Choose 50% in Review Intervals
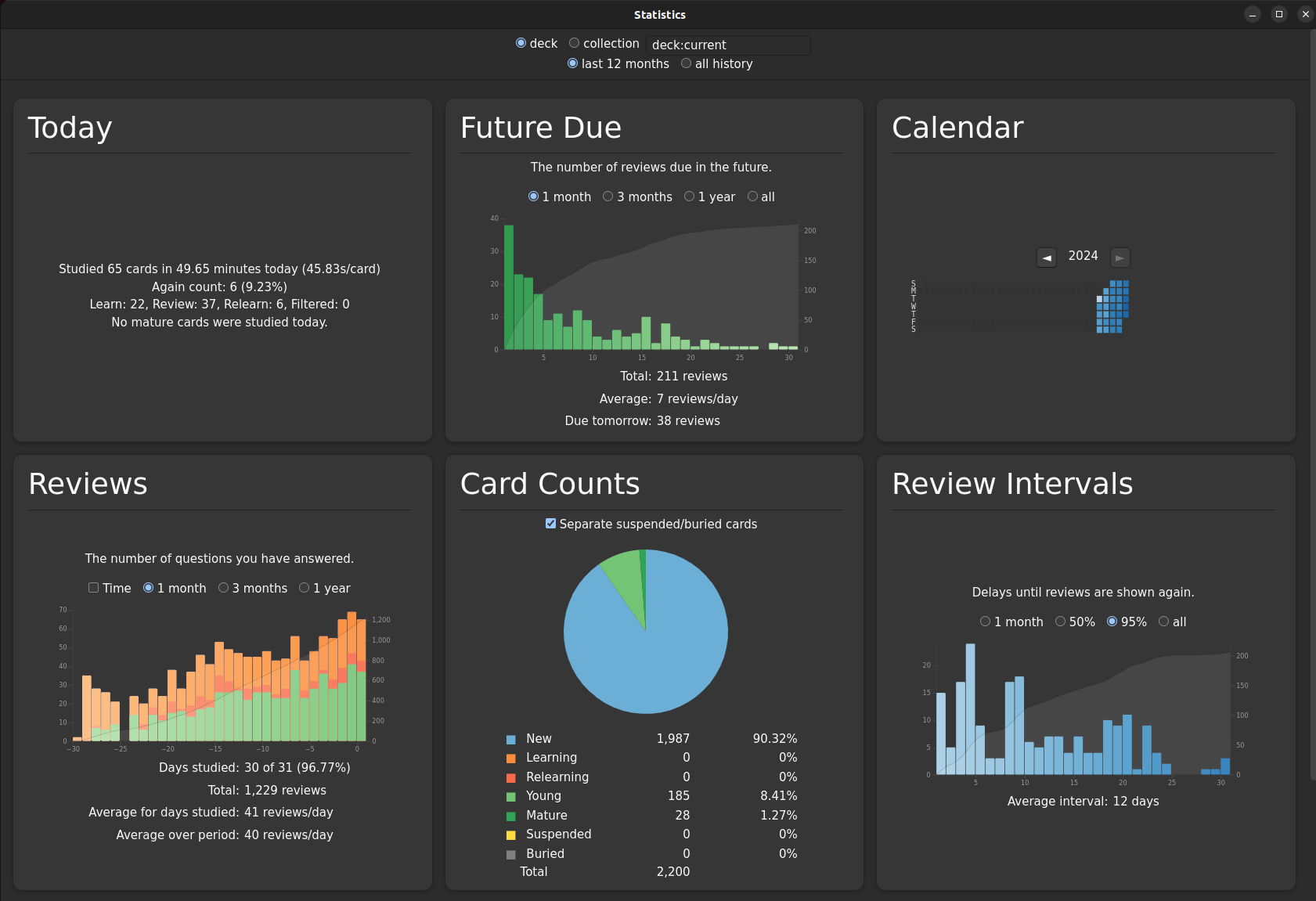Viewport: 1316px width, 901px height. click(x=1060, y=622)
